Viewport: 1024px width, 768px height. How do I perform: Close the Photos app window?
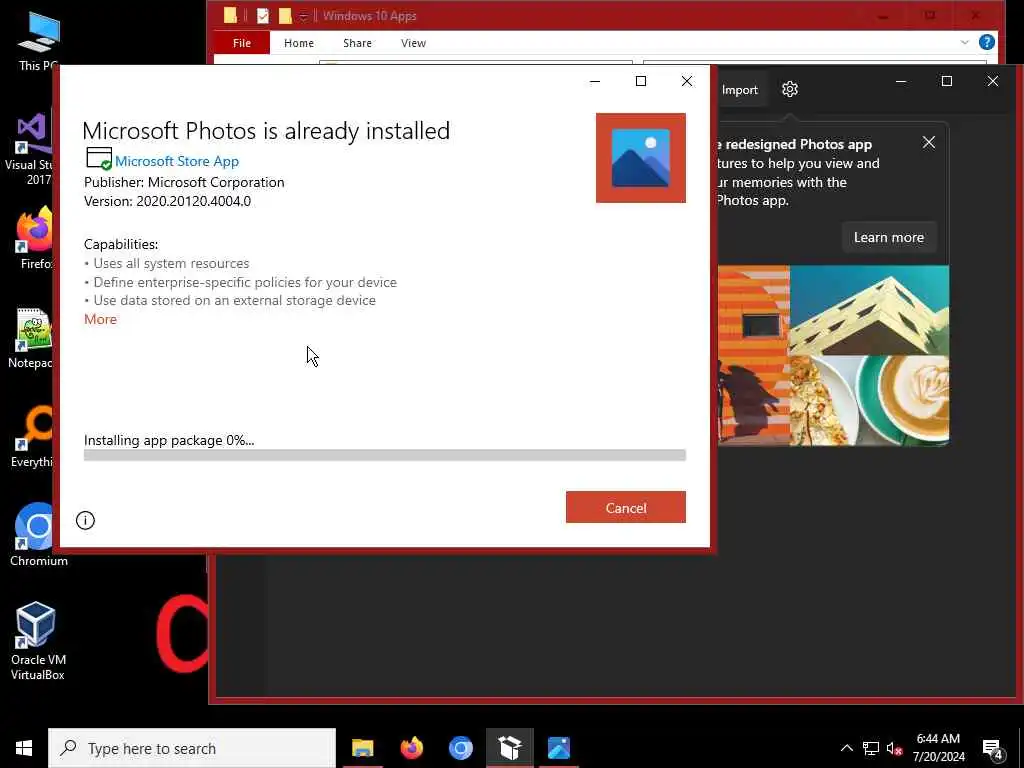(x=993, y=81)
